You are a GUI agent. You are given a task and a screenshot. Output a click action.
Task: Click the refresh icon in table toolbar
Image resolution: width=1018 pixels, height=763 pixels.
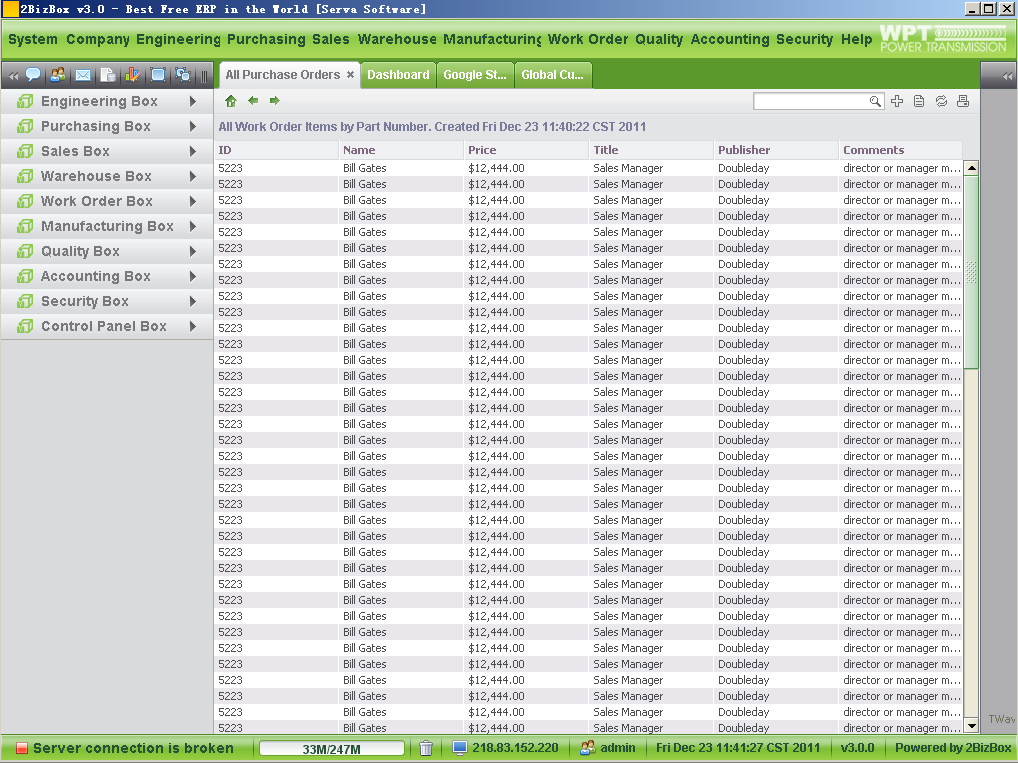pos(941,101)
